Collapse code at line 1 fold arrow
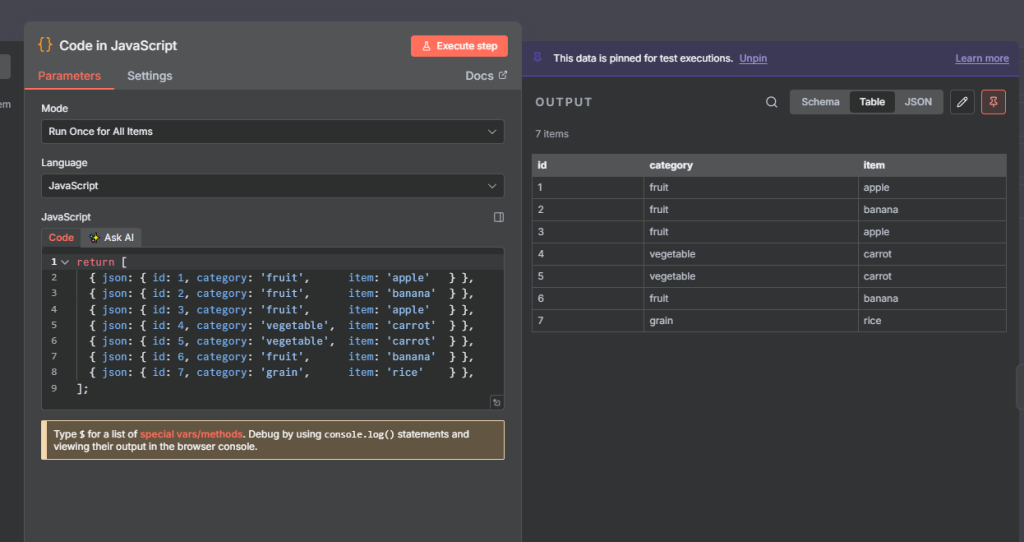Screen dimensions: 1024x542 click(65, 262)
